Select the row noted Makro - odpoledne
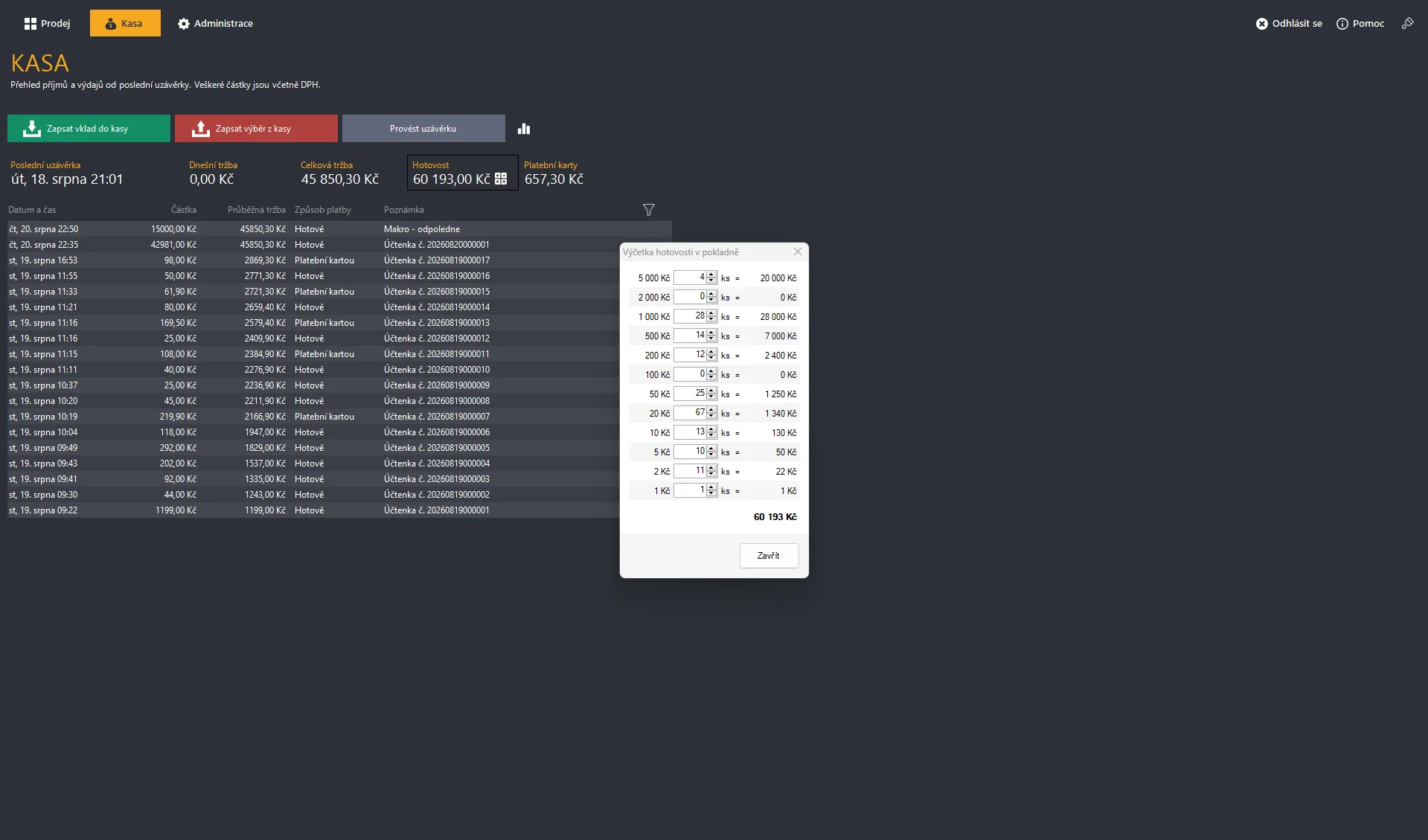 click(339, 229)
